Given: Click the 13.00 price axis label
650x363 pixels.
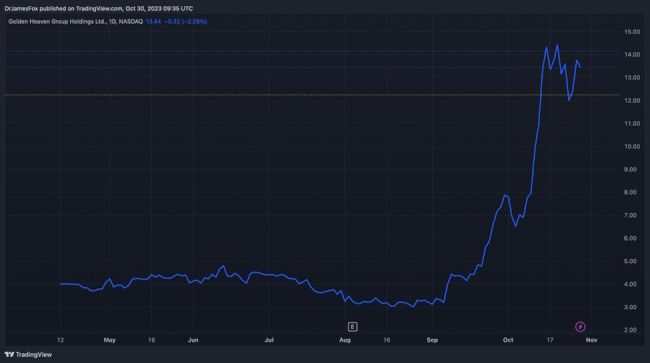Looking at the screenshot, I should pos(632,78).
